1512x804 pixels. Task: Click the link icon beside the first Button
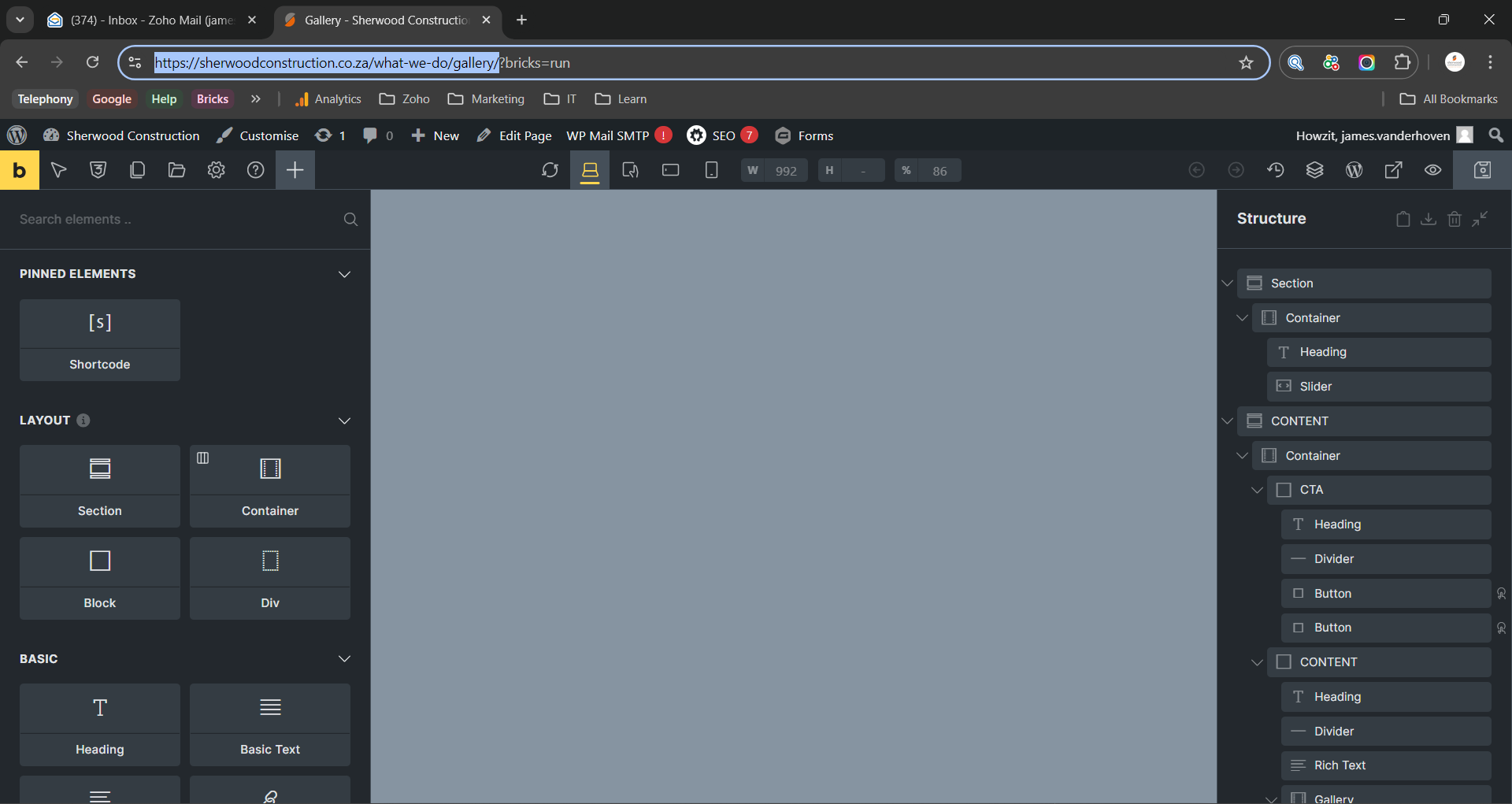tap(1501, 594)
